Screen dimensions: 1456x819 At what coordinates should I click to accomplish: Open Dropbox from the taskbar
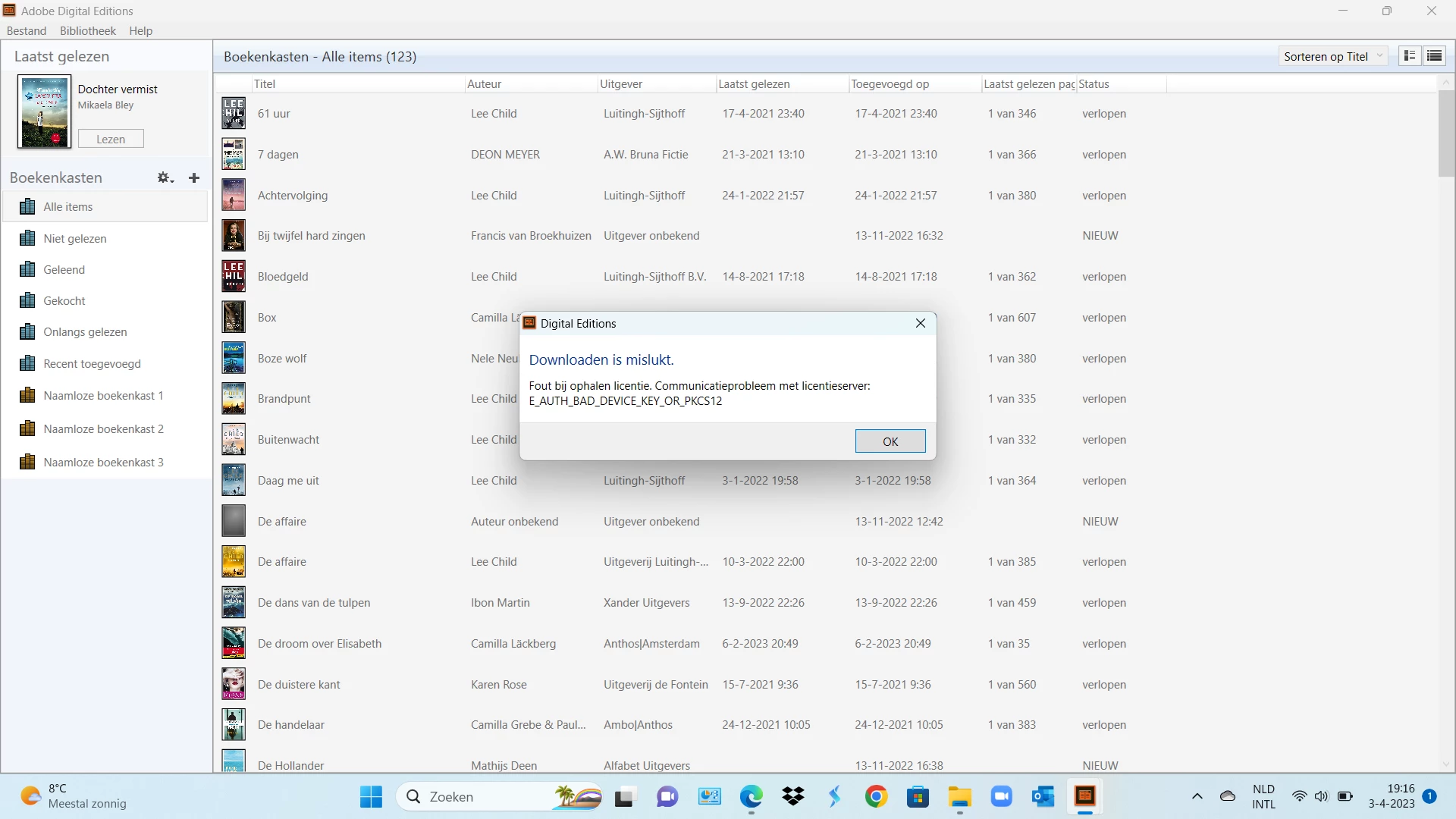792,796
